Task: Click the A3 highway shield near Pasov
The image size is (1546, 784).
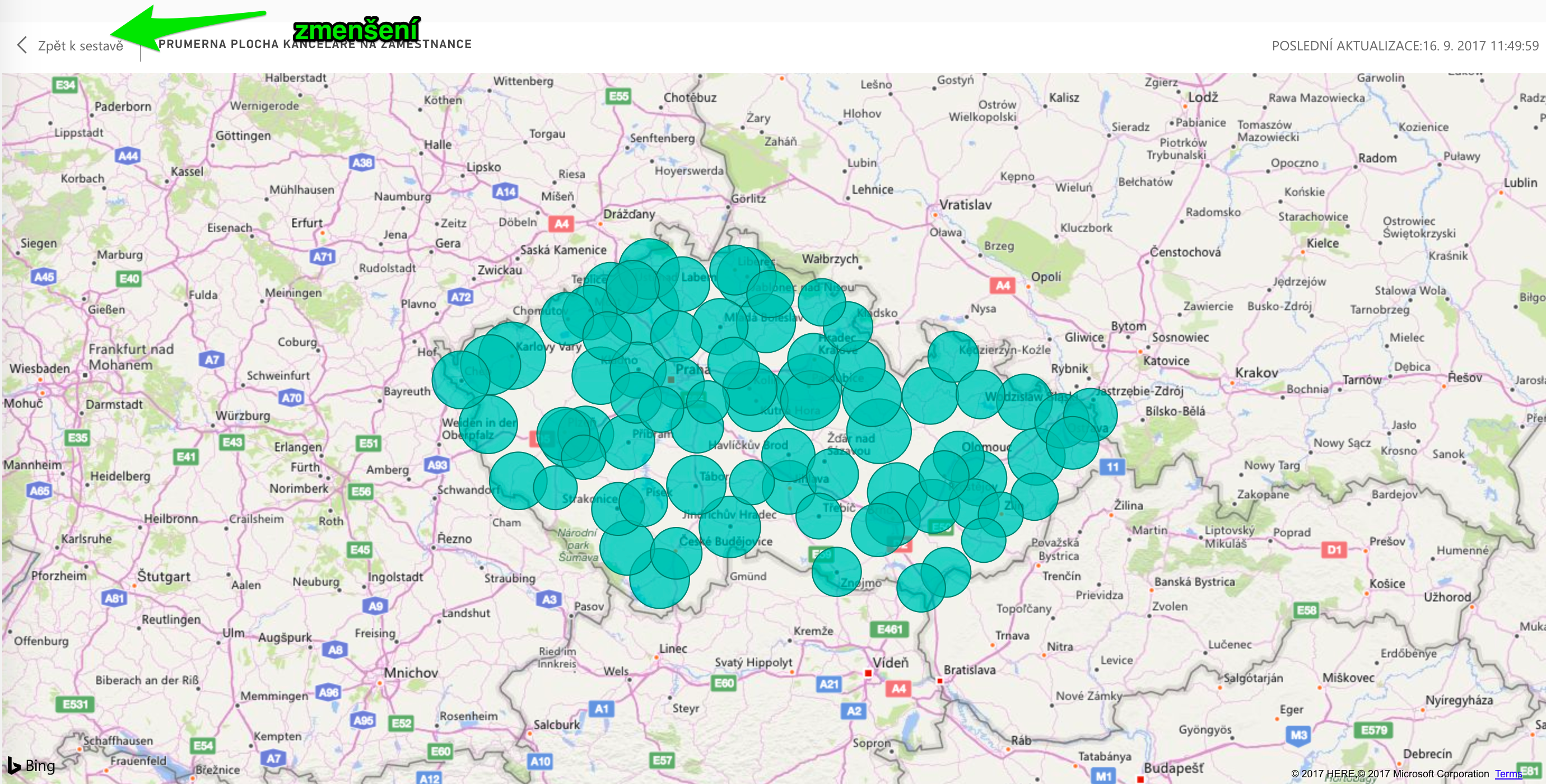Action: 549,599
